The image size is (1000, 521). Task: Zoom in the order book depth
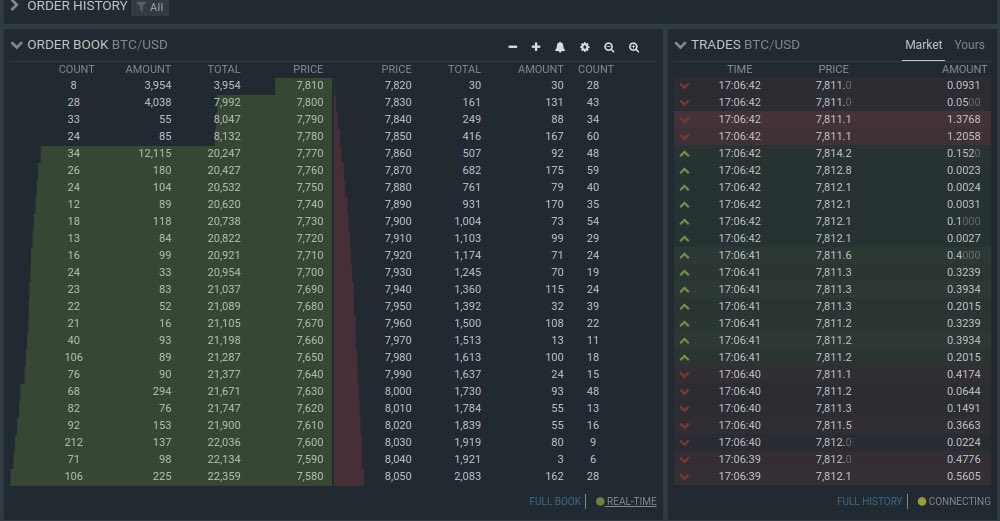pos(634,47)
